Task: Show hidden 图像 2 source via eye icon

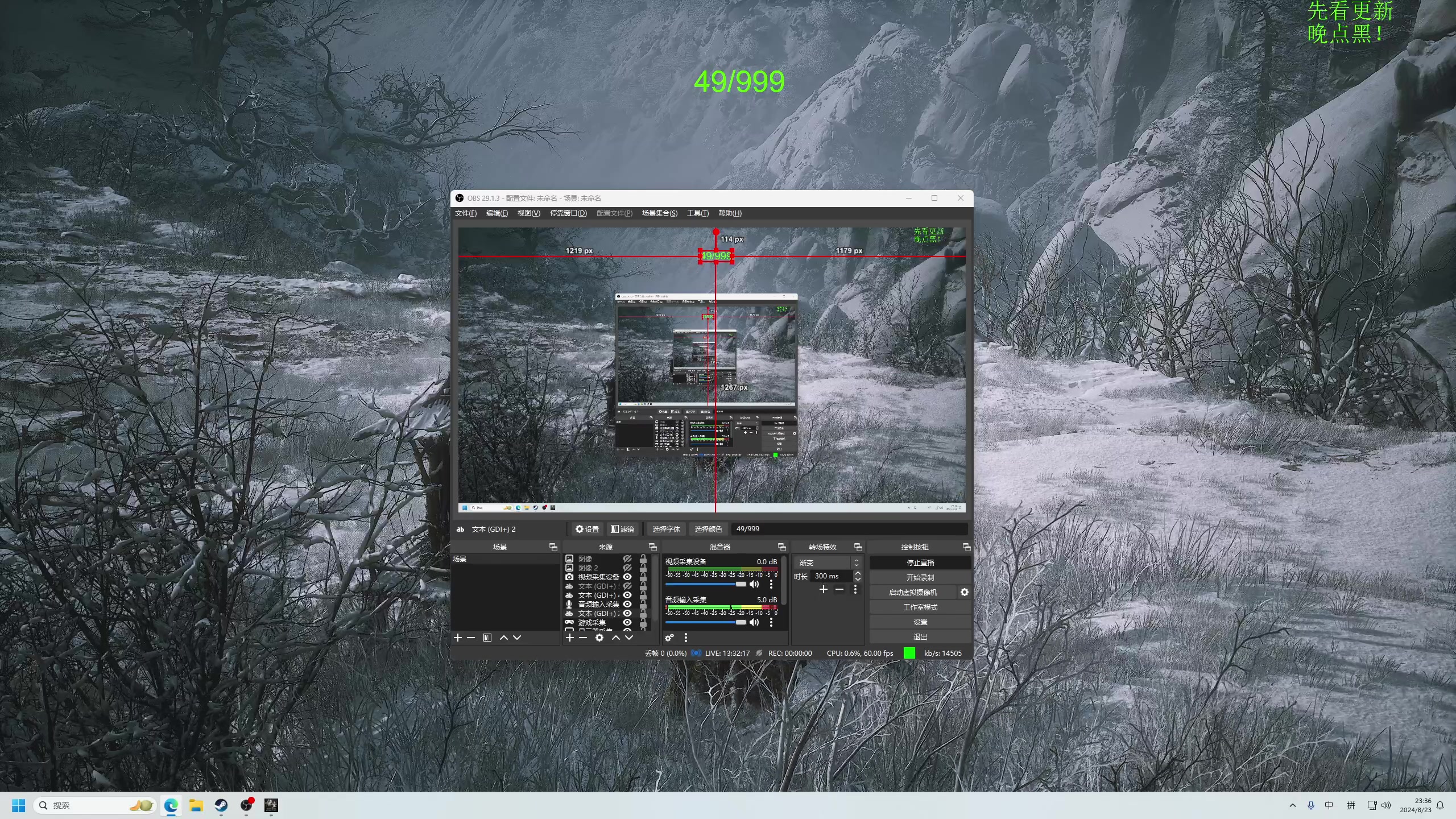Action: [x=627, y=568]
